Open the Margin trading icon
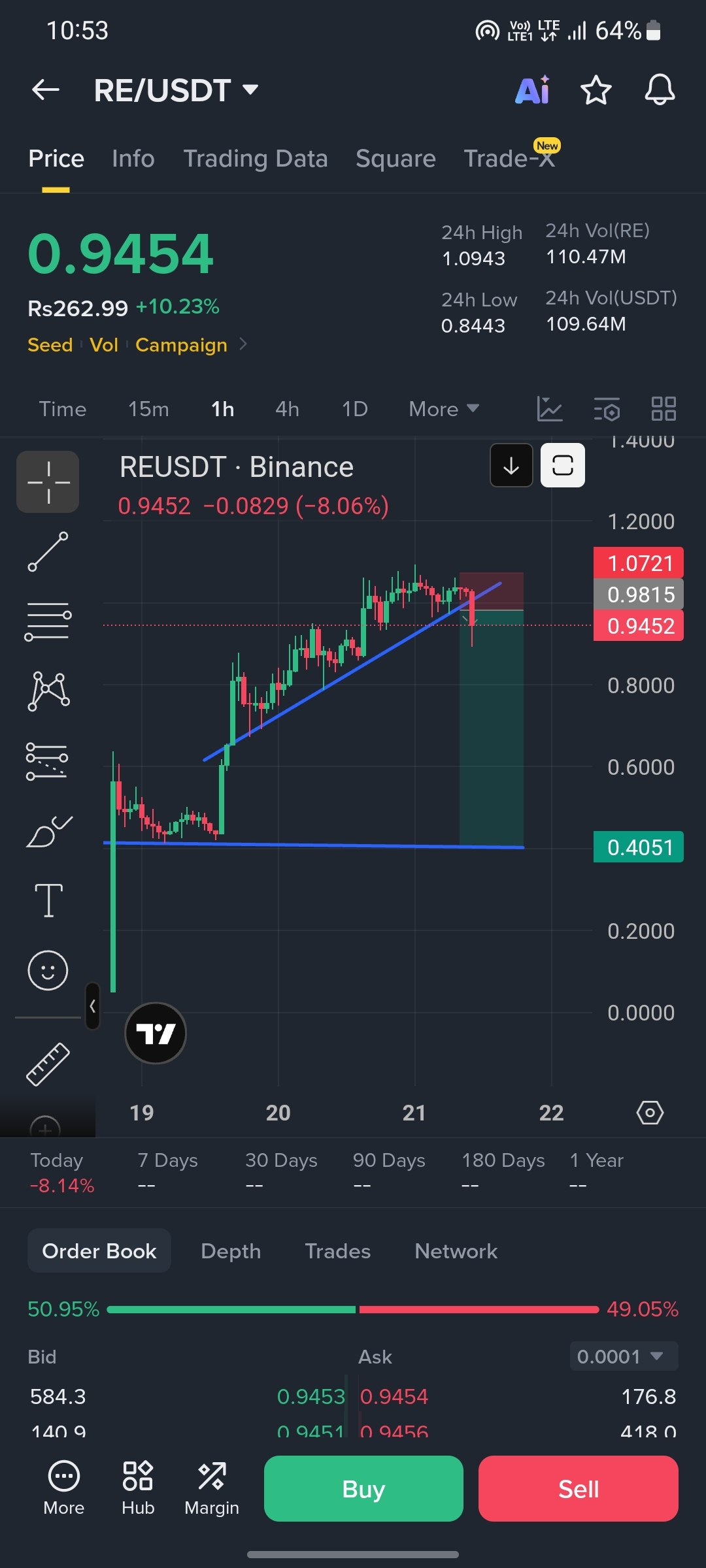 [212, 1489]
